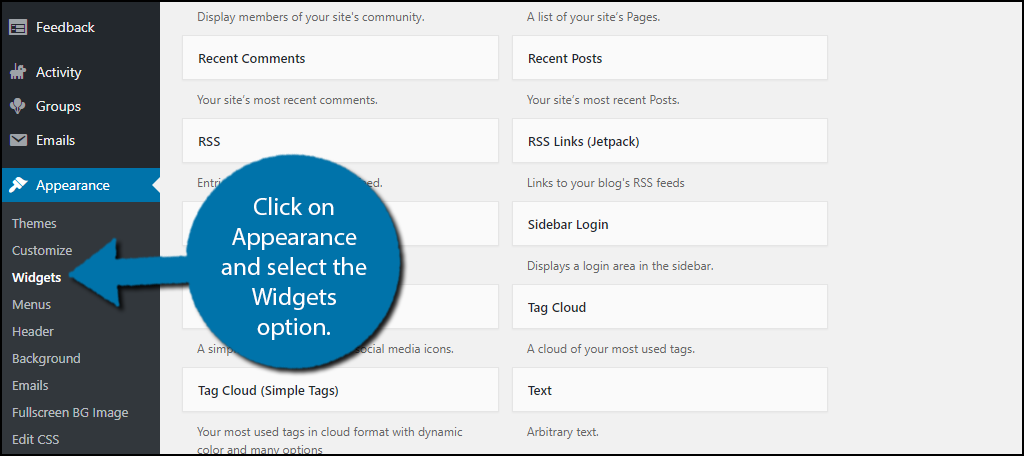Expand the Sidebar Login widget

pos(670,224)
